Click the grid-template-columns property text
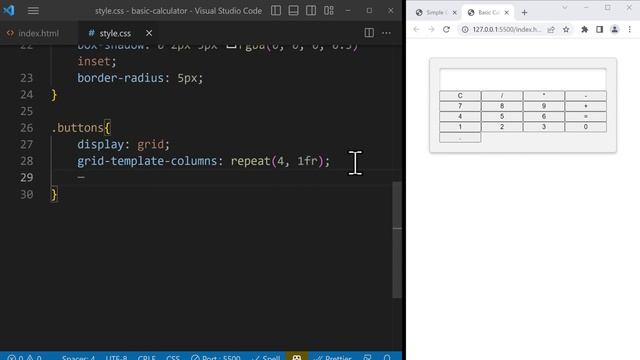This screenshot has width=640, height=360. [x=147, y=161]
